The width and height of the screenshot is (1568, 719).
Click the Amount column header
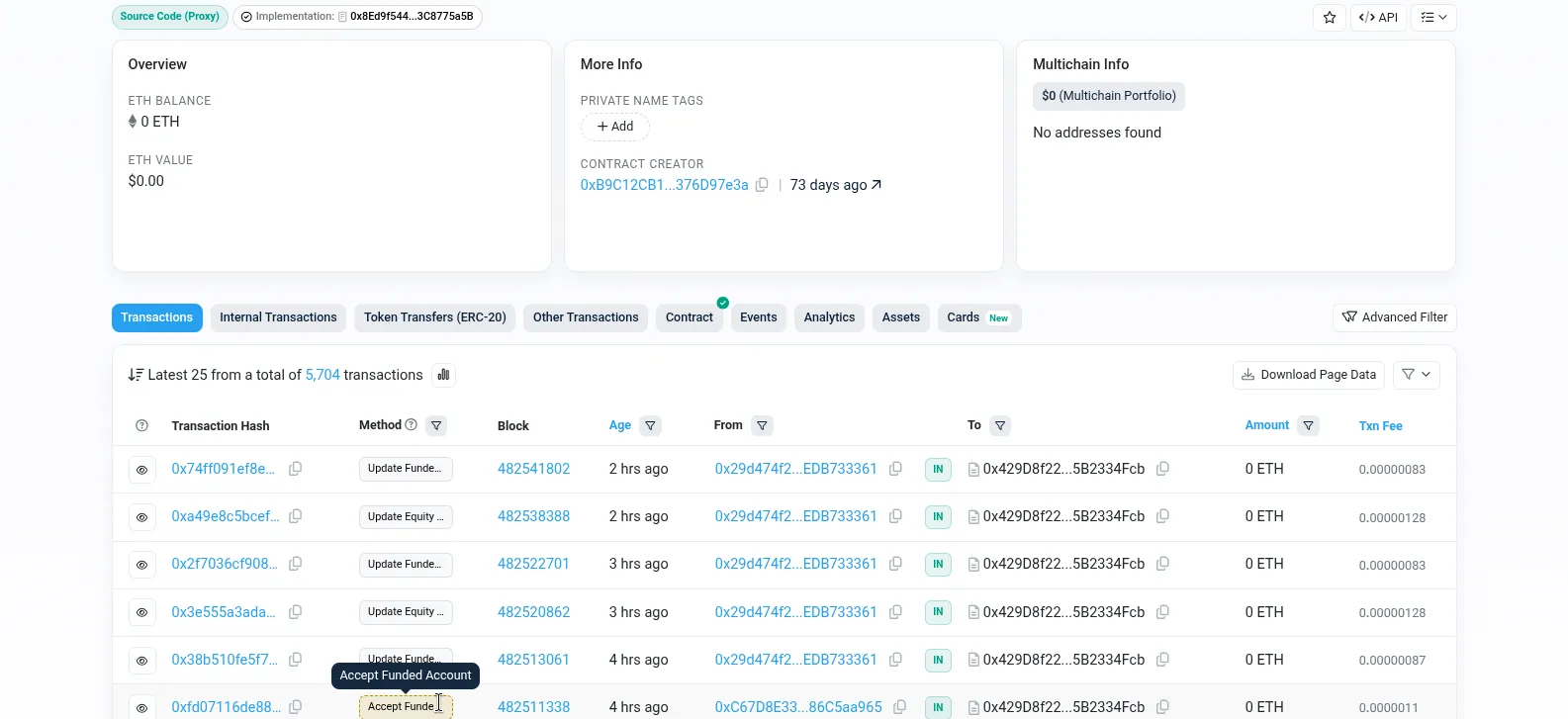[x=1267, y=425]
